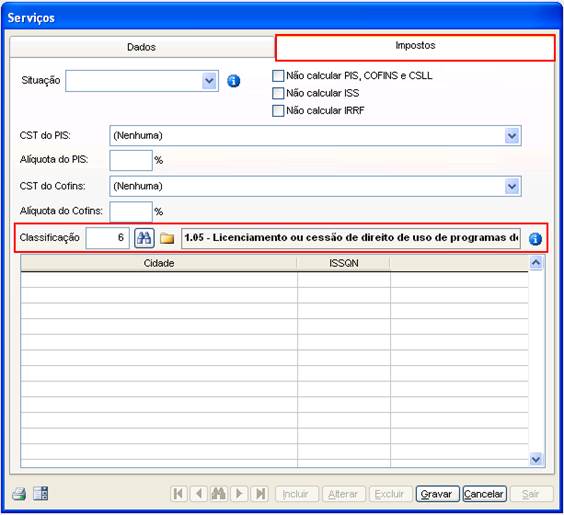
Task: Click the classification description text field
Action: (x=351, y=238)
